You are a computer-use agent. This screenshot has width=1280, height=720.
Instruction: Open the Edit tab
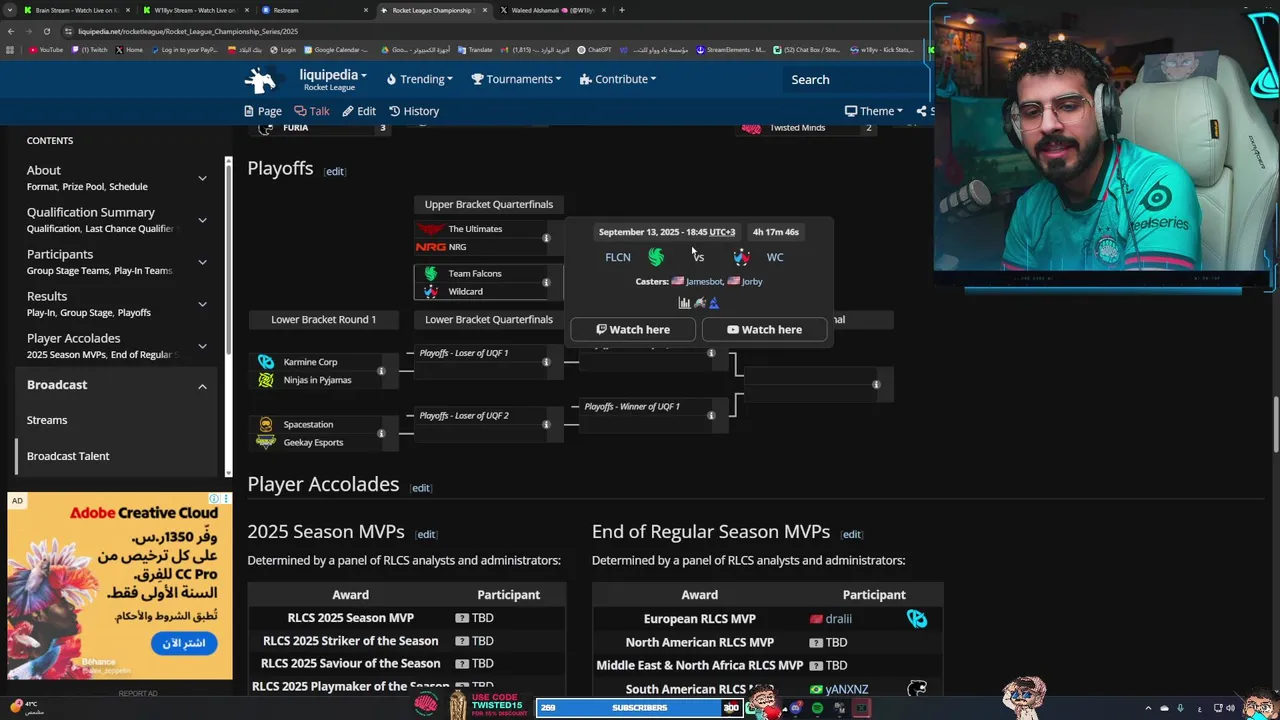pyautogui.click(x=359, y=111)
